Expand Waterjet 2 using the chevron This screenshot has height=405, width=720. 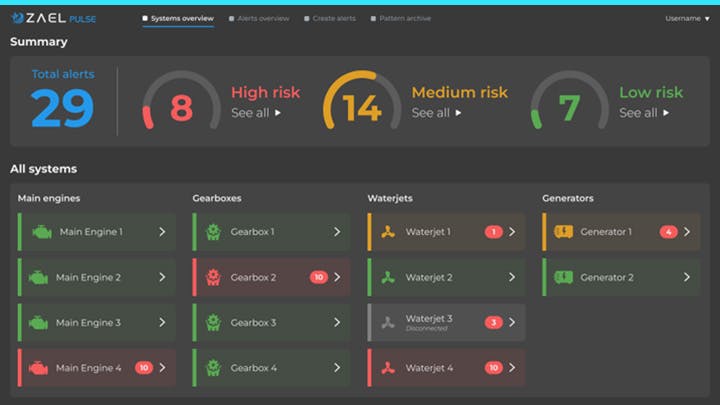click(x=511, y=277)
